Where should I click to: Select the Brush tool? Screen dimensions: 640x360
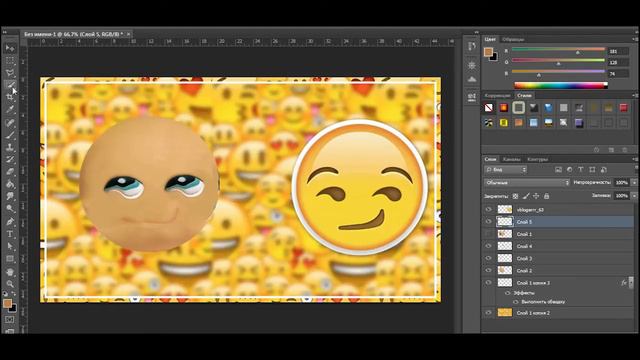pos(10,135)
